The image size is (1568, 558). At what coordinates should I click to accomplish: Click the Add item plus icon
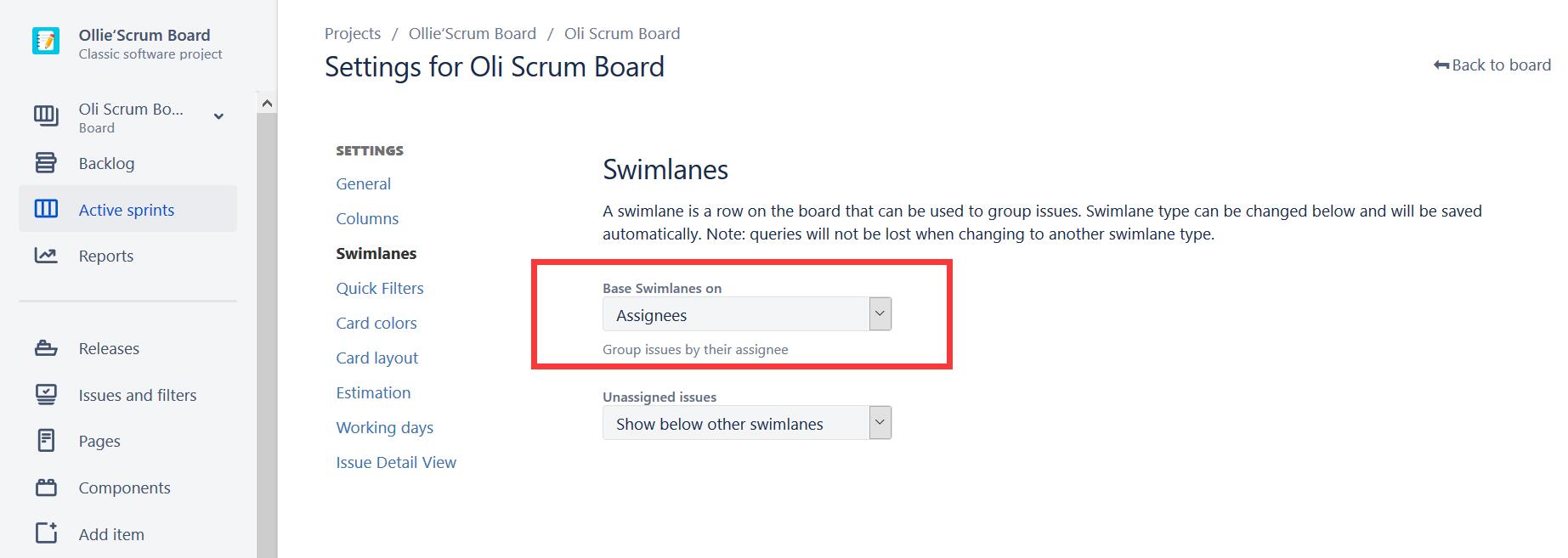pyautogui.click(x=46, y=533)
